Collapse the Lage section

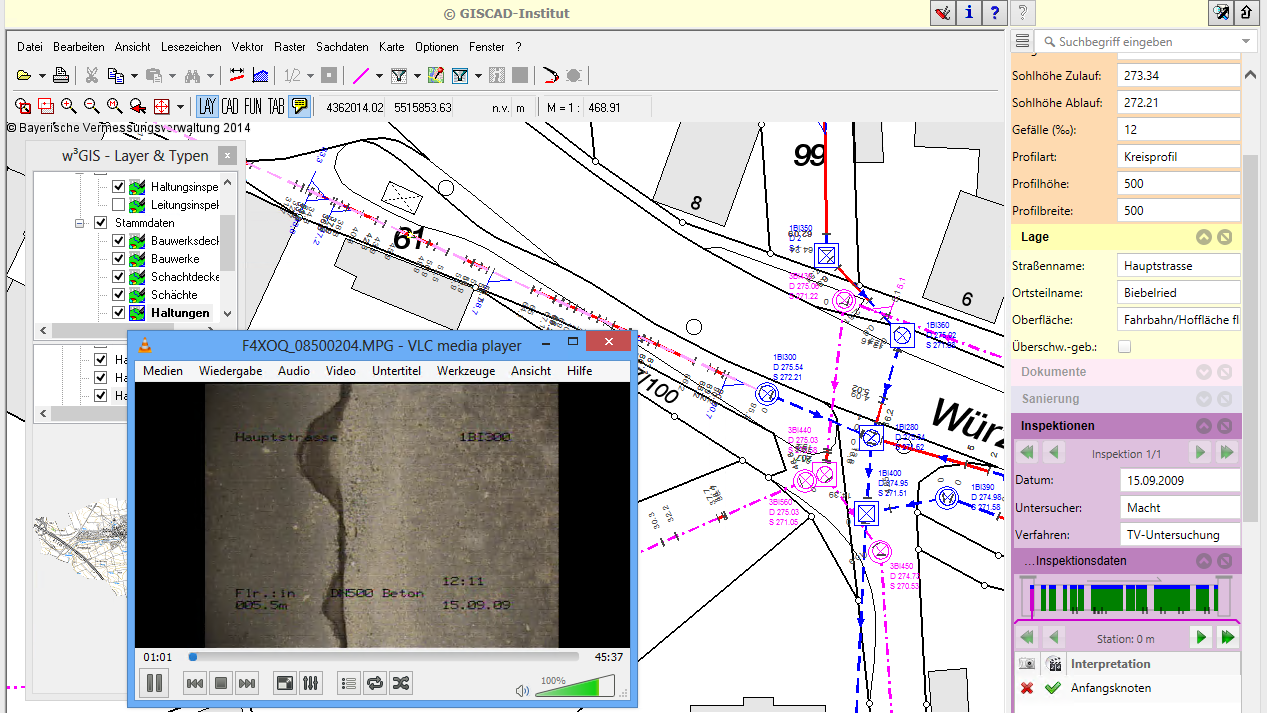point(1204,237)
